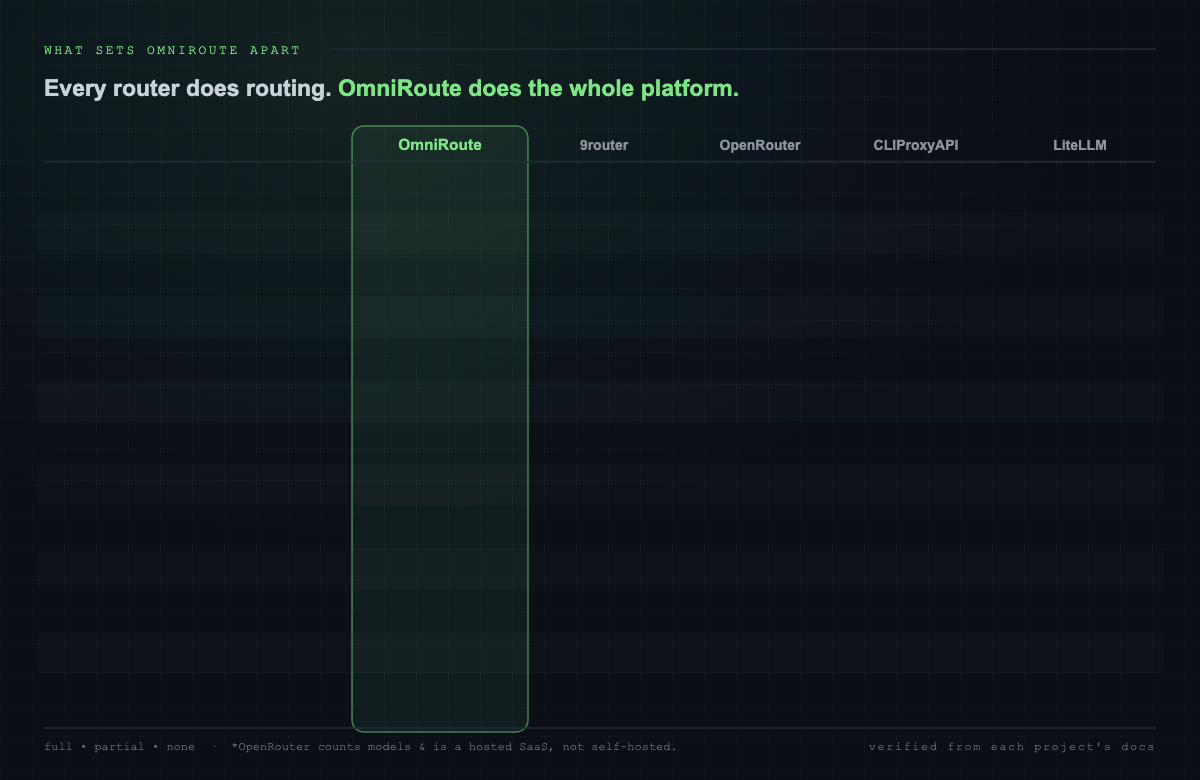Click 'verified from each project's docs' text
1200x780 pixels.
tap(1012, 747)
